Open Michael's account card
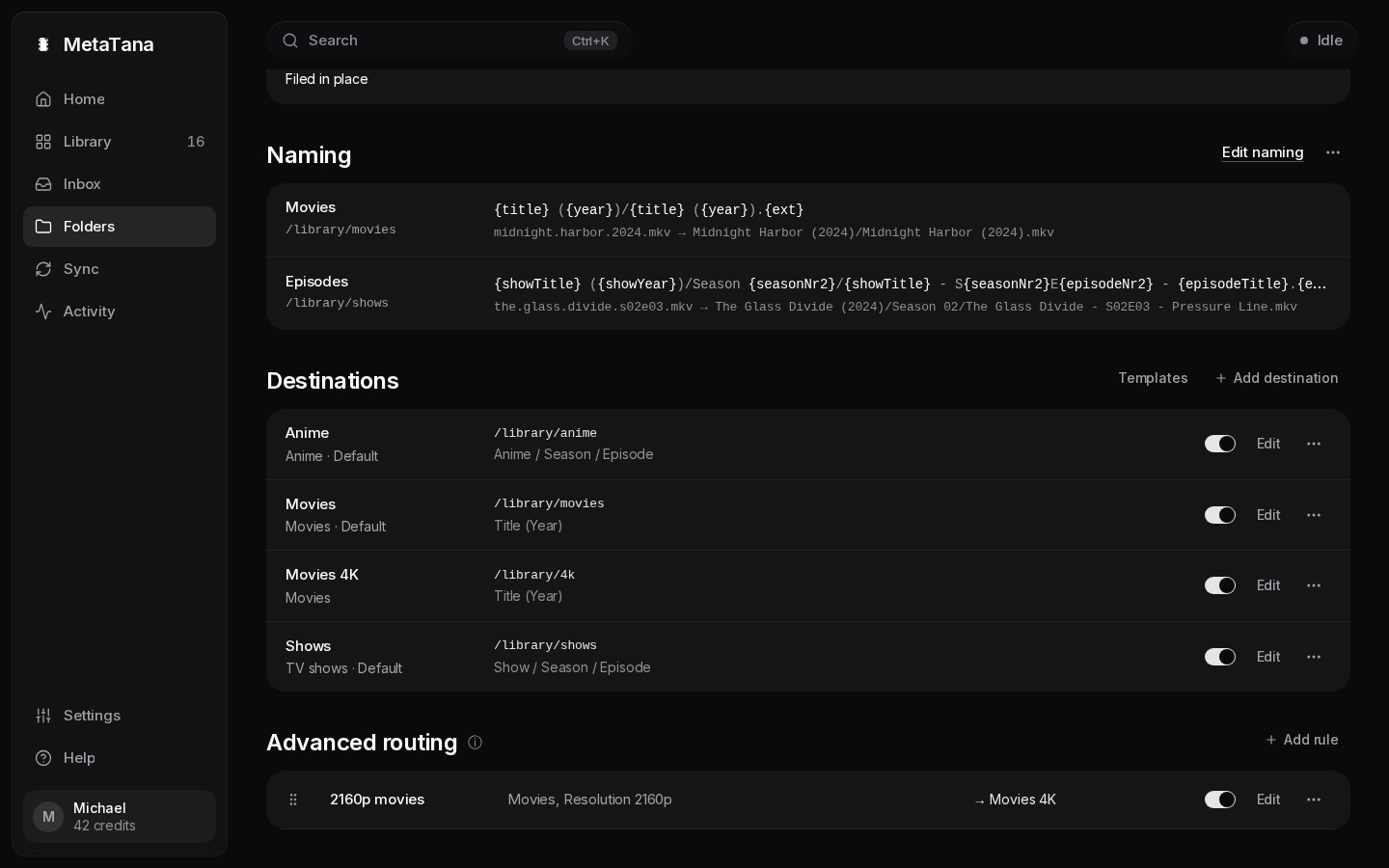Viewport: 1389px width, 868px height. [120, 817]
